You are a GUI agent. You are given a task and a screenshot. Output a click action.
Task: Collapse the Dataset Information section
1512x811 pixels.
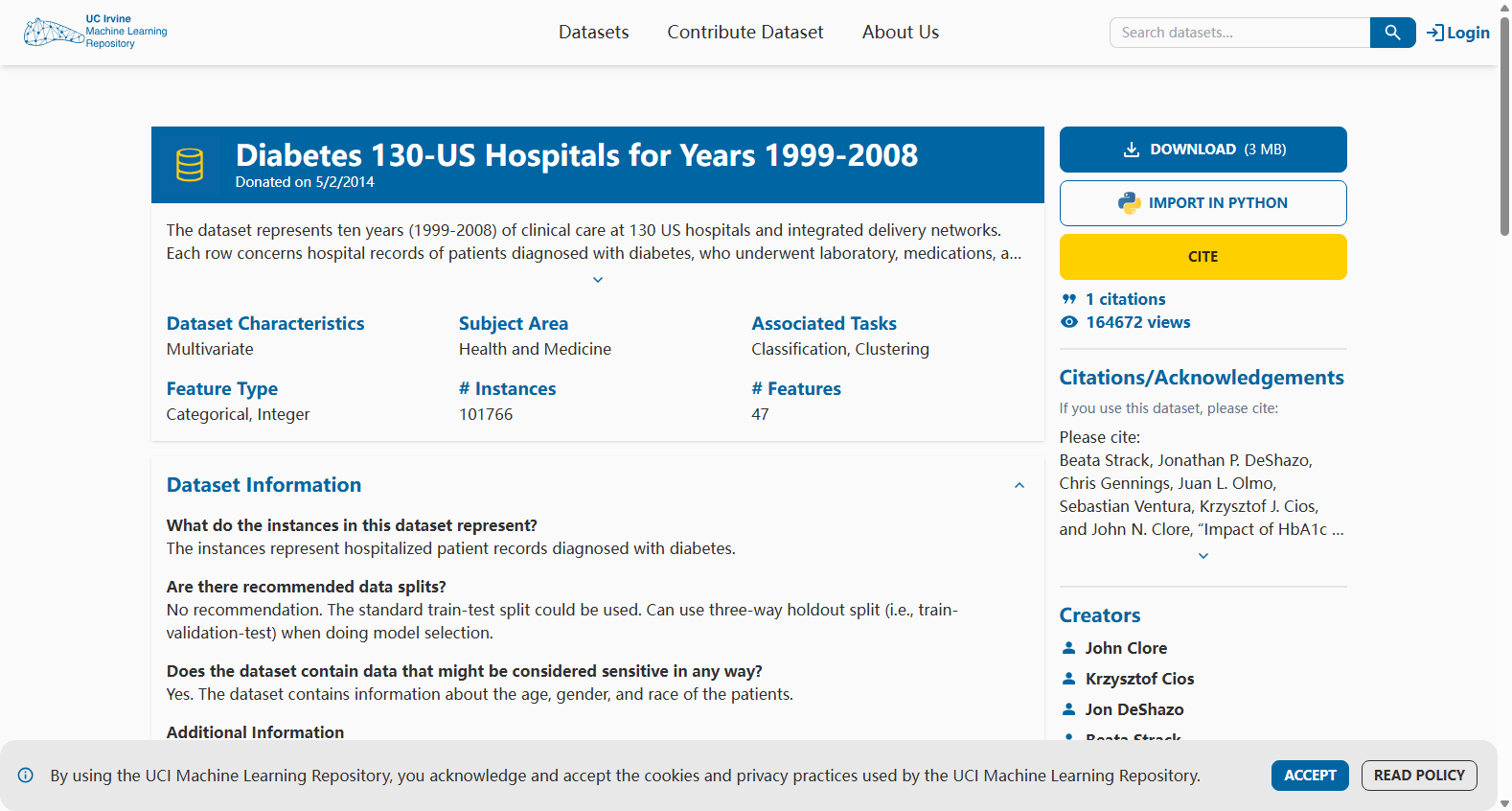(1019, 485)
